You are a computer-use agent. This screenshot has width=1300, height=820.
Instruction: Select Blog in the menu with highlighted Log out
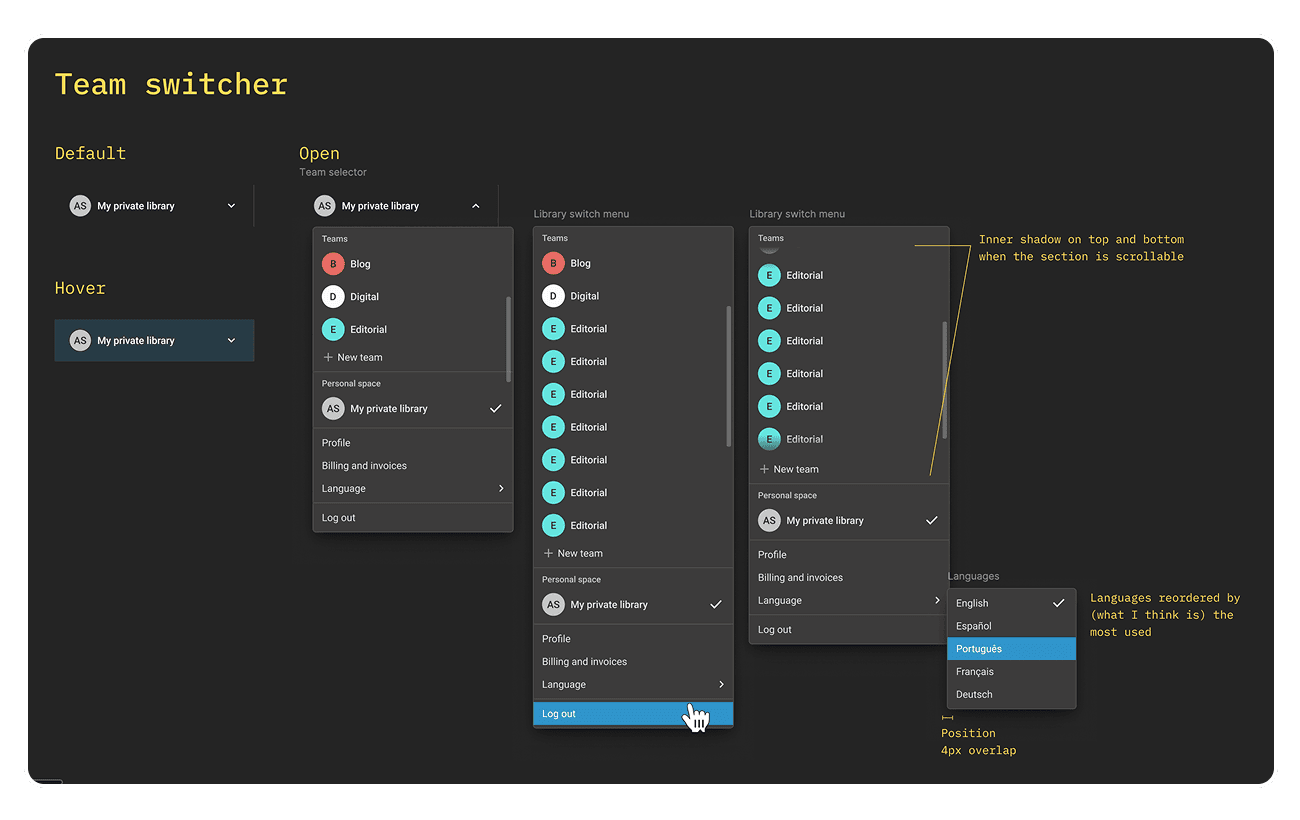[632, 264]
